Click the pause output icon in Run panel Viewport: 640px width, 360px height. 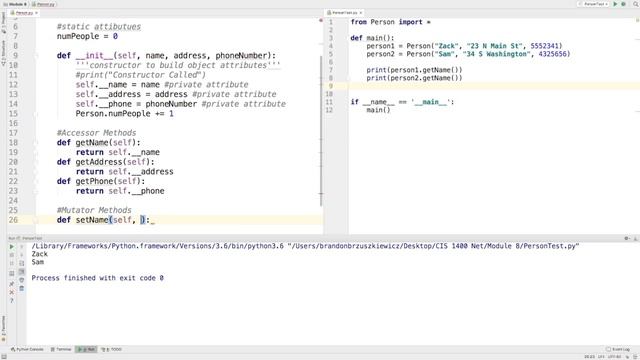pos(11,263)
